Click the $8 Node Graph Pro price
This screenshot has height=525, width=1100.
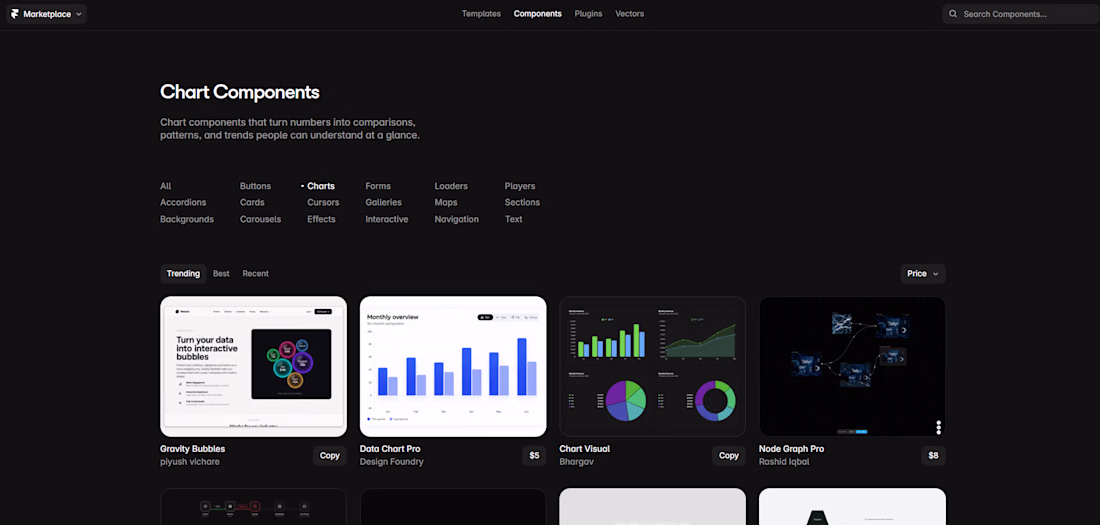[x=933, y=456]
